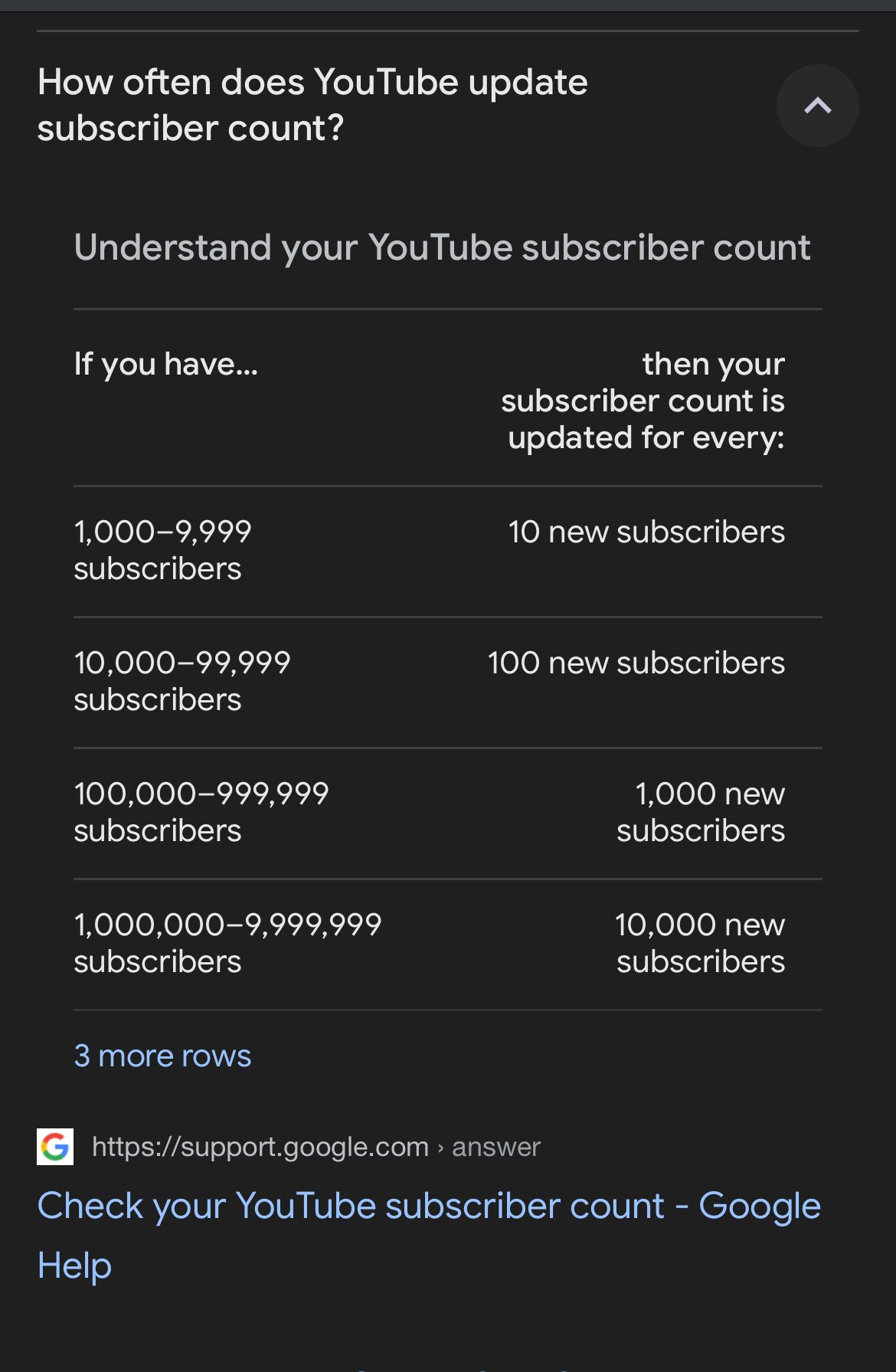
Task: Open '3 more rows' link
Action: pyautogui.click(x=162, y=1056)
